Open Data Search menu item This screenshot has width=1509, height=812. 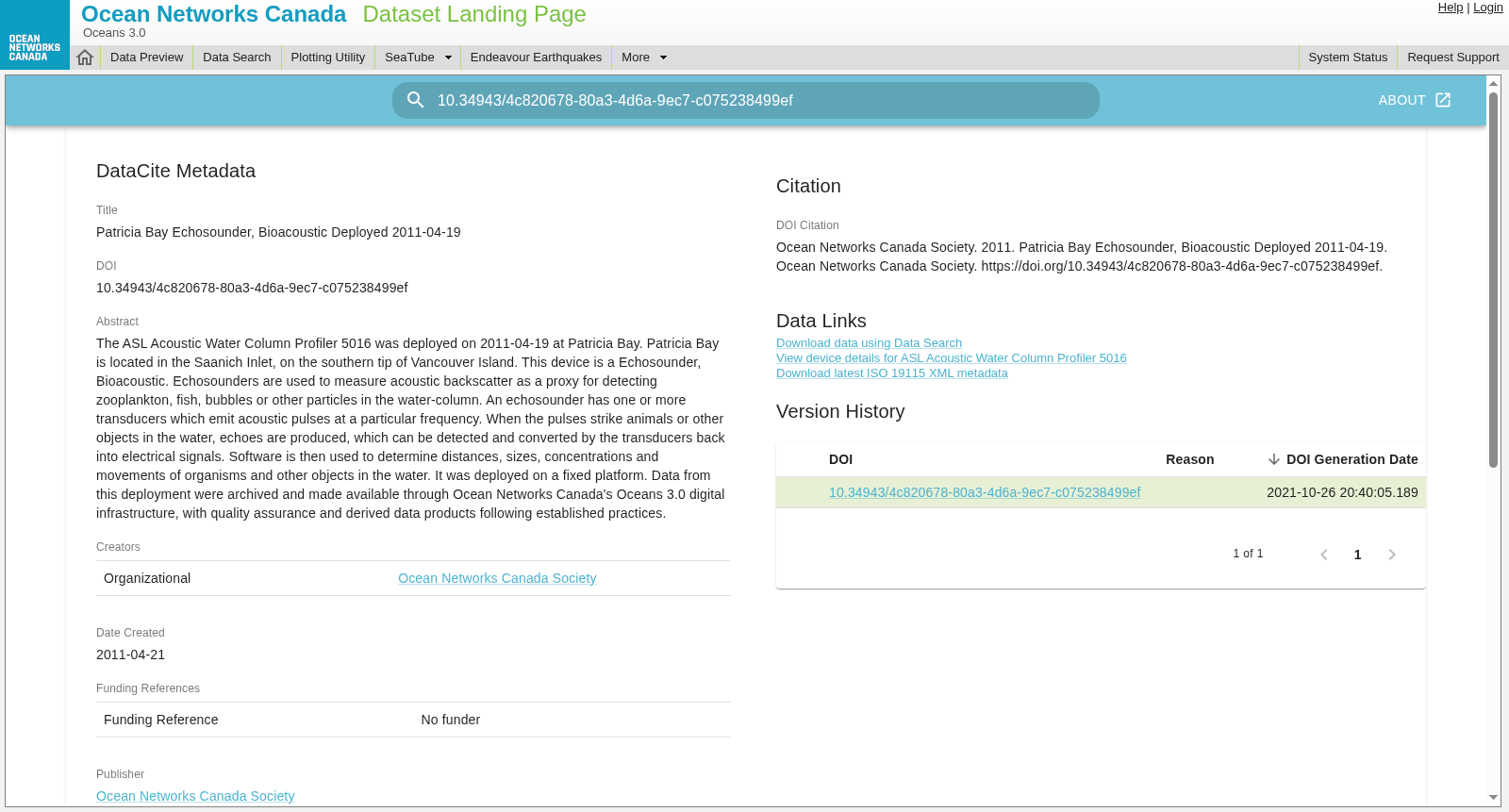pyautogui.click(x=237, y=58)
